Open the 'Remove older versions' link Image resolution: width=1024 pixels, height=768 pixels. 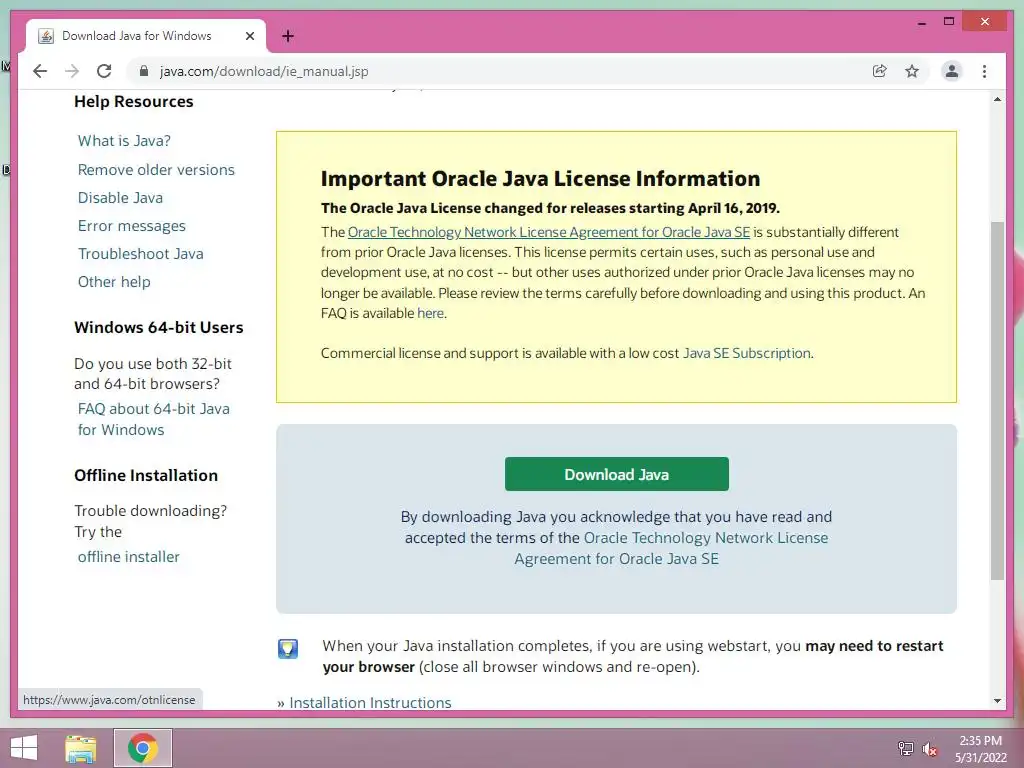(156, 170)
